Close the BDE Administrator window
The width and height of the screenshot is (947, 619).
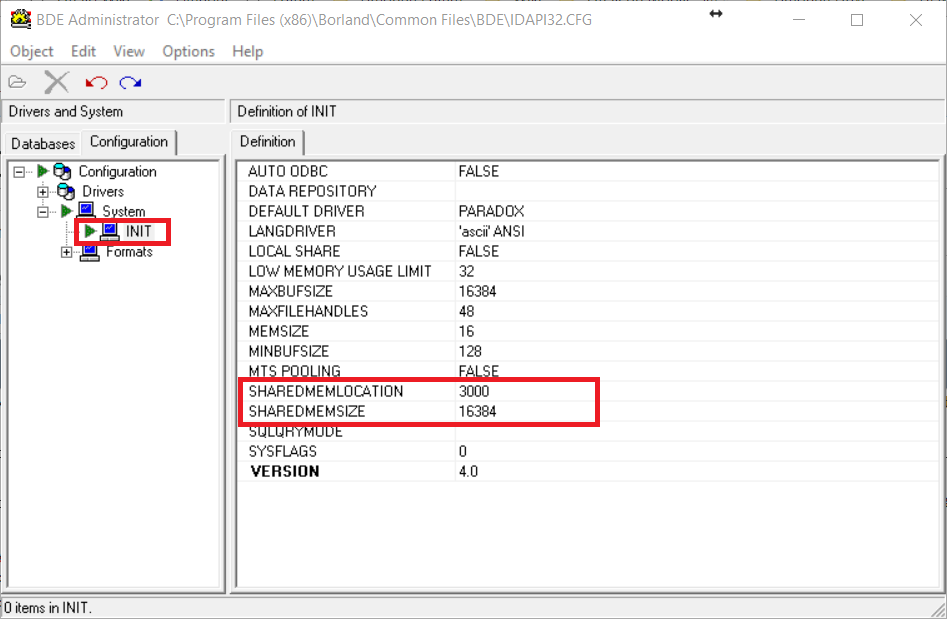[916, 19]
